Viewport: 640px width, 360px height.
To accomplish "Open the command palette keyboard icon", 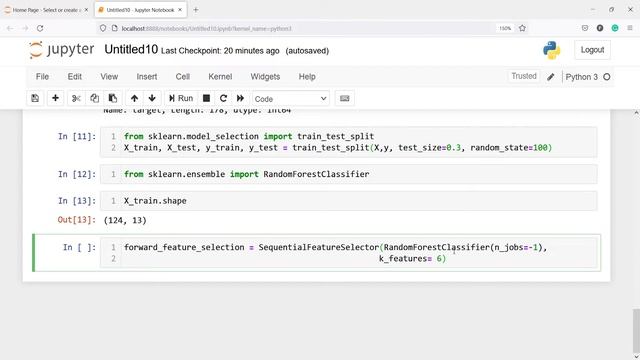I will [344, 98].
